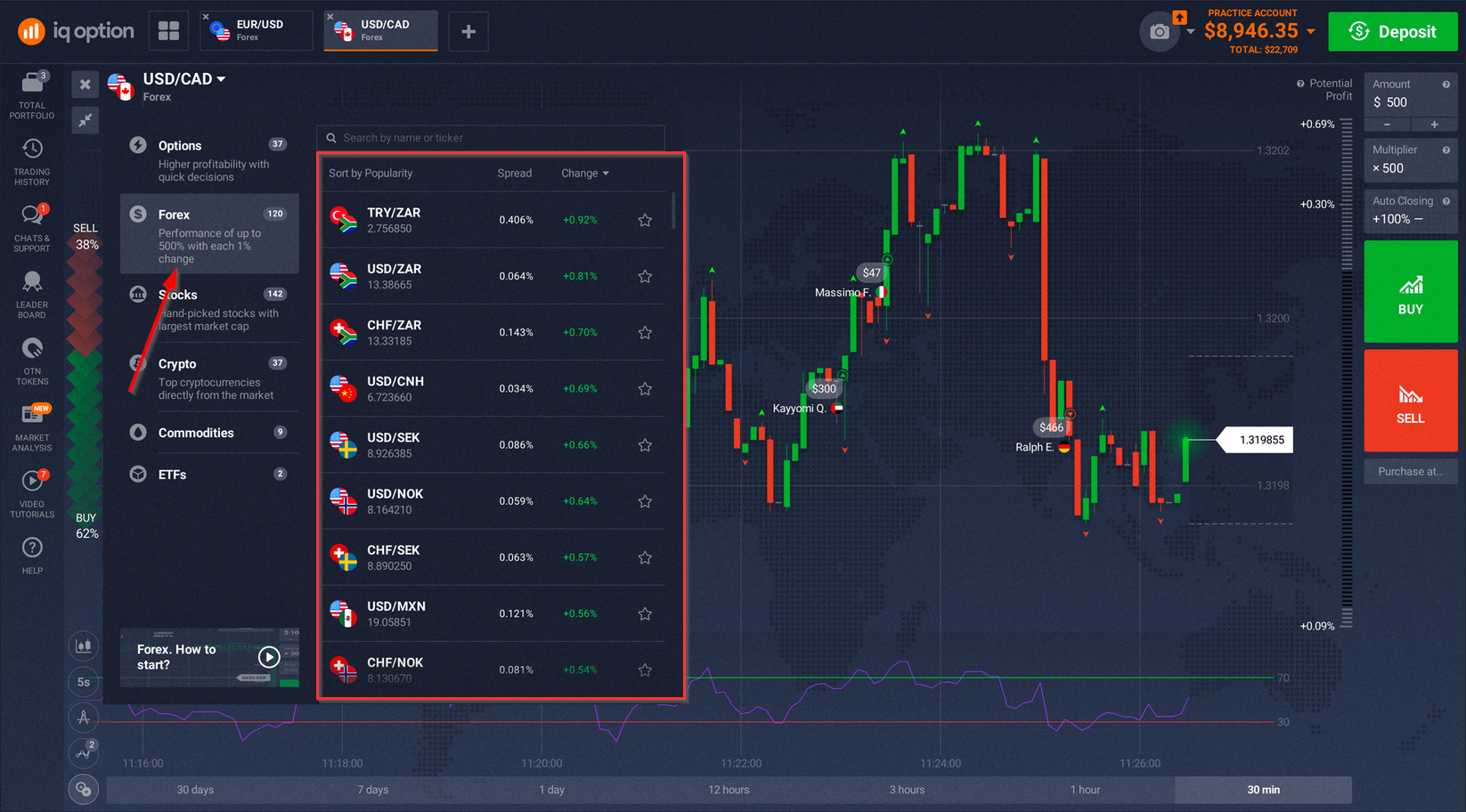Viewport: 1466px width, 812px height.
Task: Close the asset selection panel
Action: pyautogui.click(x=85, y=85)
